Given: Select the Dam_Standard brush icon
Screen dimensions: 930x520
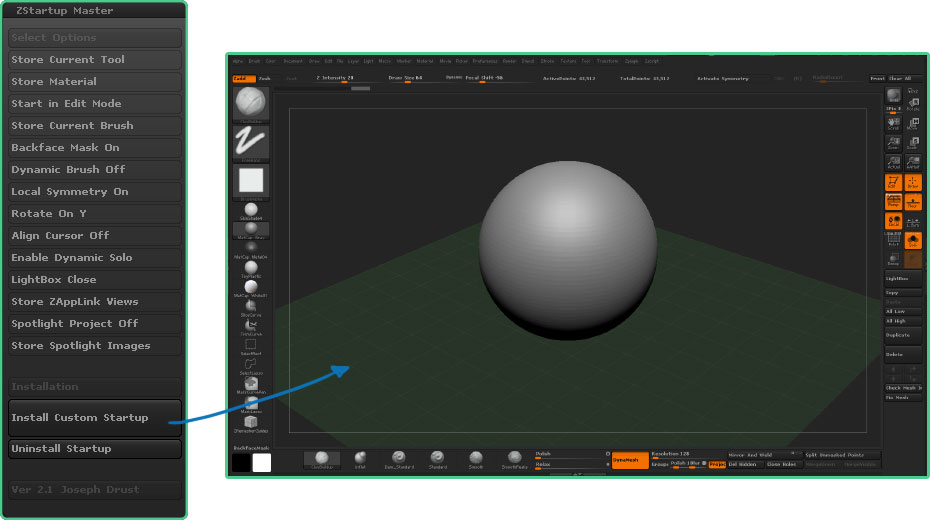Looking at the screenshot, I should tap(398, 459).
